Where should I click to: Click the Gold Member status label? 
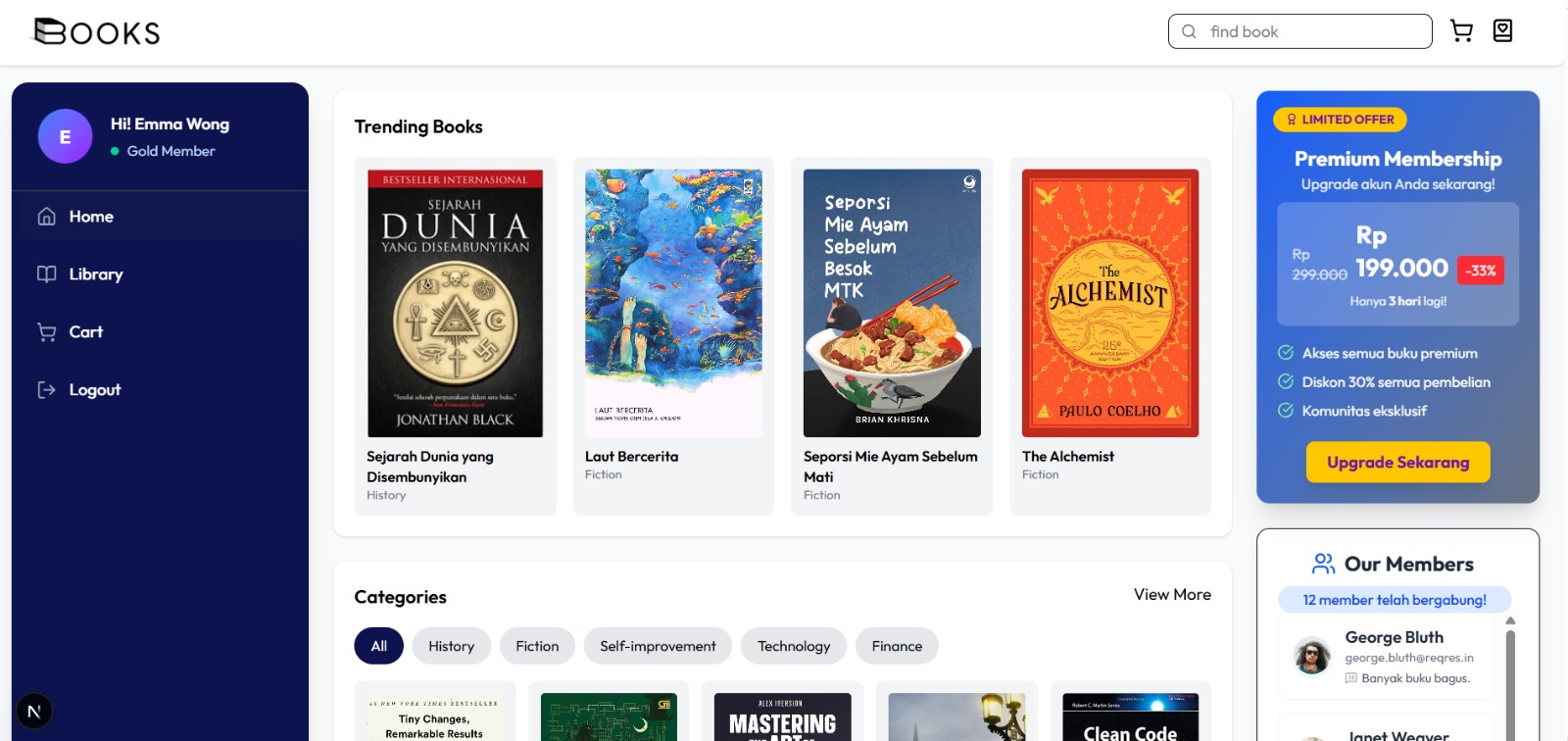click(x=171, y=151)
